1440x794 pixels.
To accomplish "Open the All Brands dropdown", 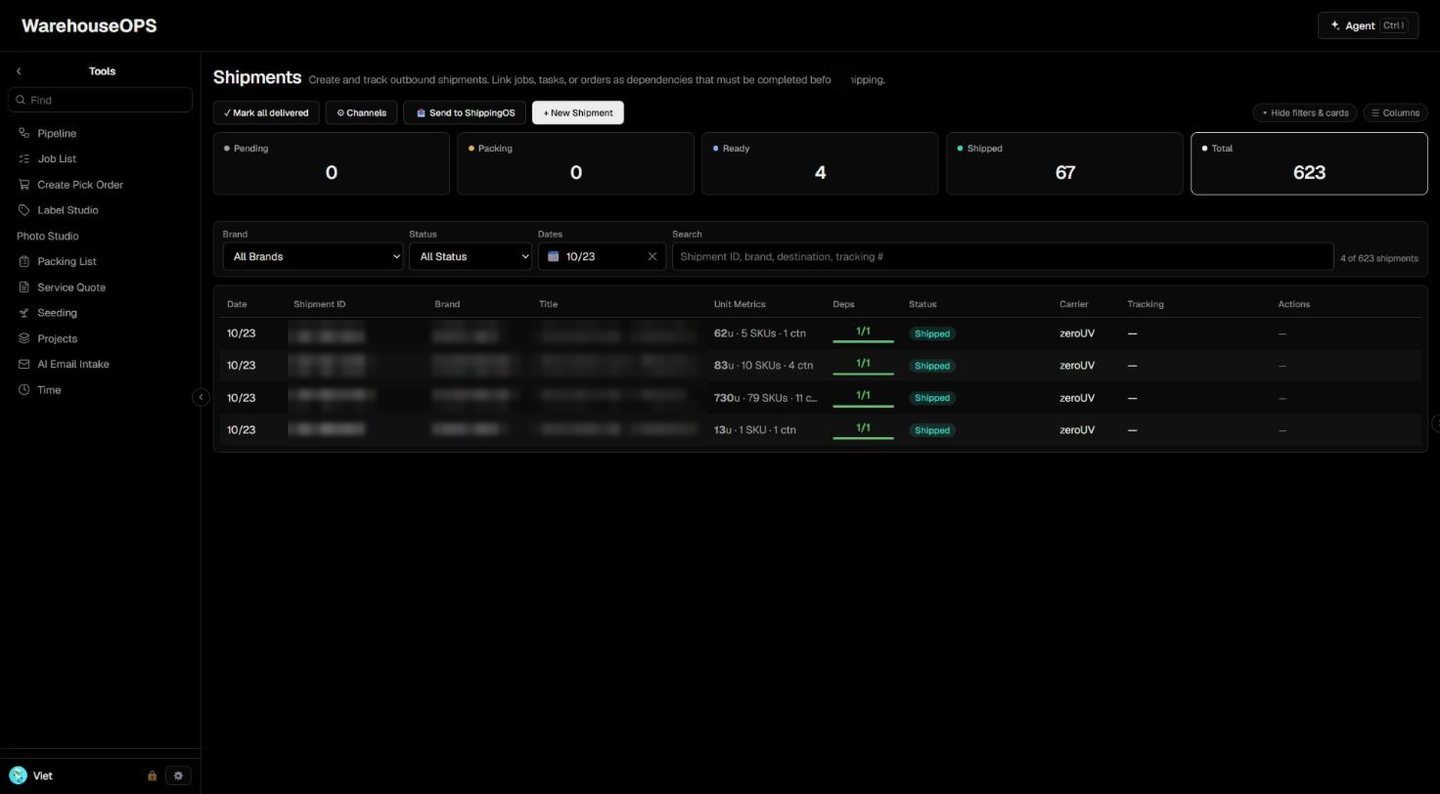I will pyautogui.click(x=313, y=257).
